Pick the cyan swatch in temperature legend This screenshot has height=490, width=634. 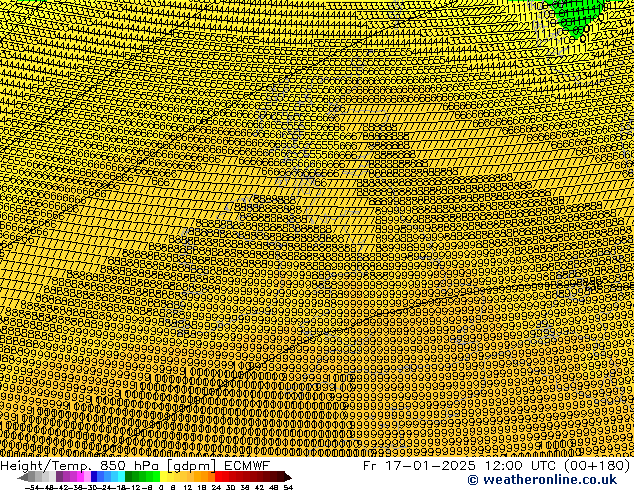[118, 476]
